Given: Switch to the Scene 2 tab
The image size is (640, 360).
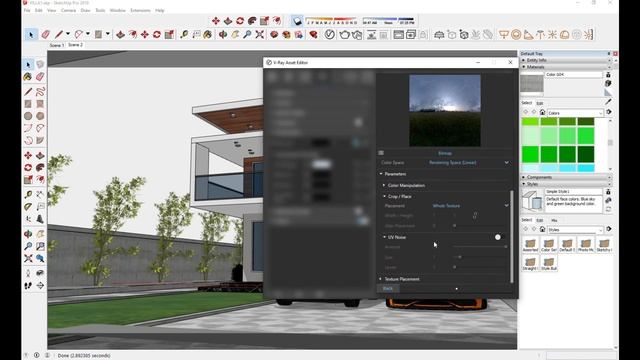Looking at the screenshot, I should click(76, 45).
